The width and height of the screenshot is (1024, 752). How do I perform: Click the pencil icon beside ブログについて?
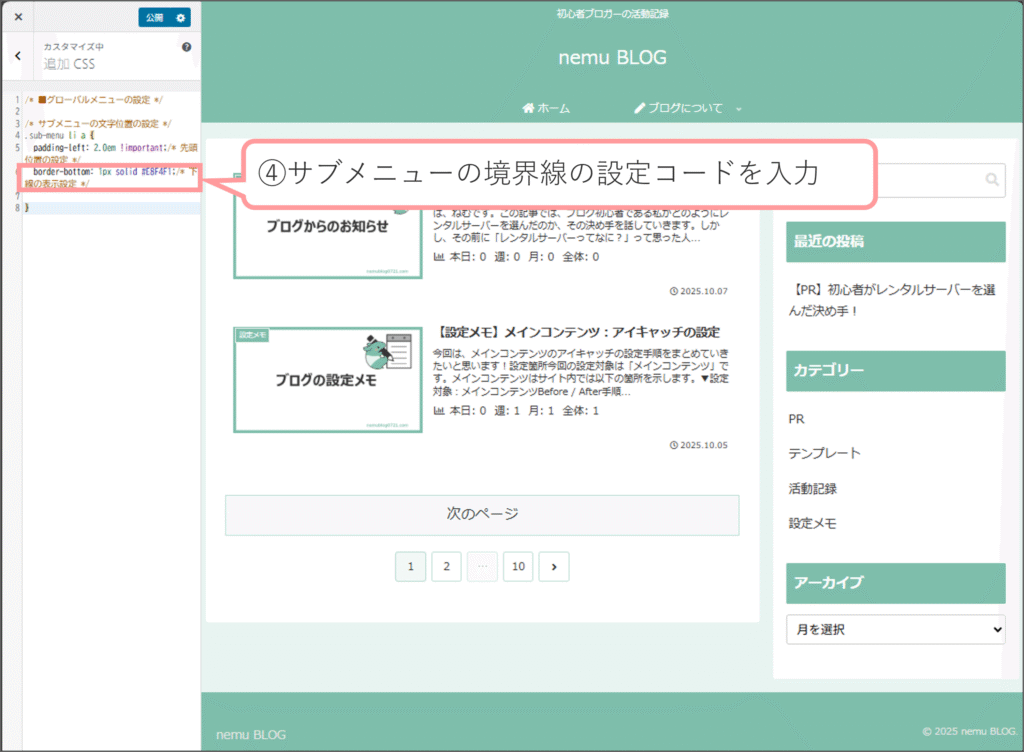[640, 108]
